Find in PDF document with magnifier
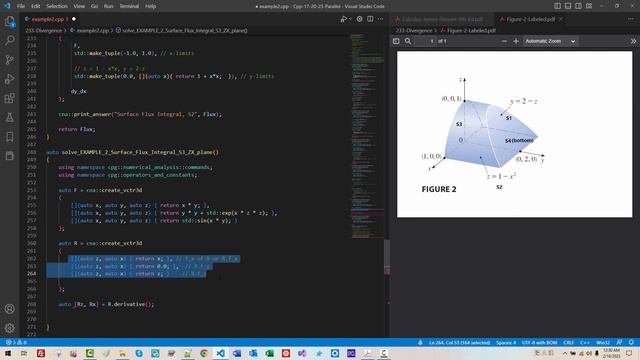Screen dimensions: 640x360 pos(408,41)
